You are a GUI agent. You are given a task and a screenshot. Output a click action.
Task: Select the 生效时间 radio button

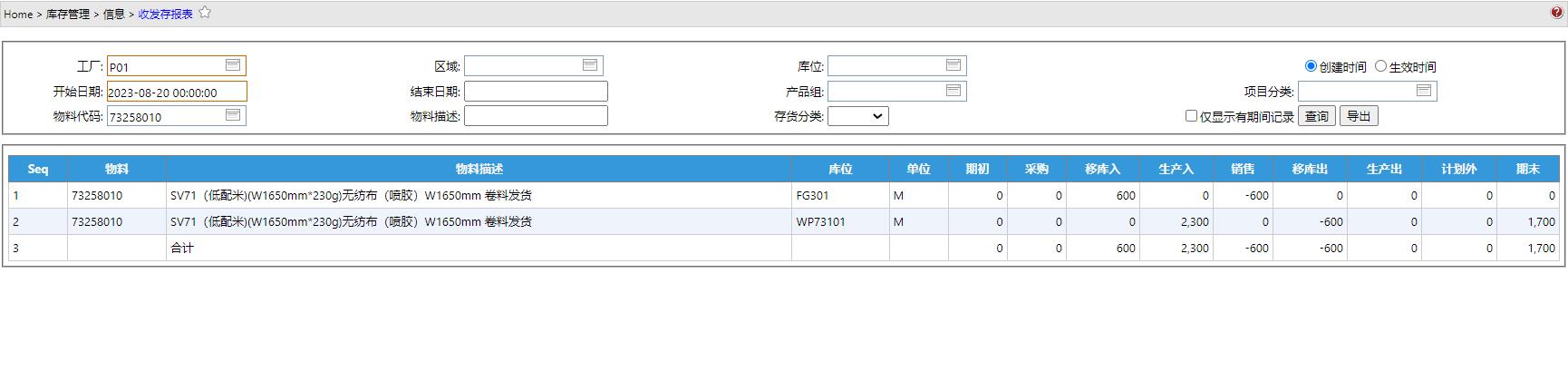(x=1380, y=66)
